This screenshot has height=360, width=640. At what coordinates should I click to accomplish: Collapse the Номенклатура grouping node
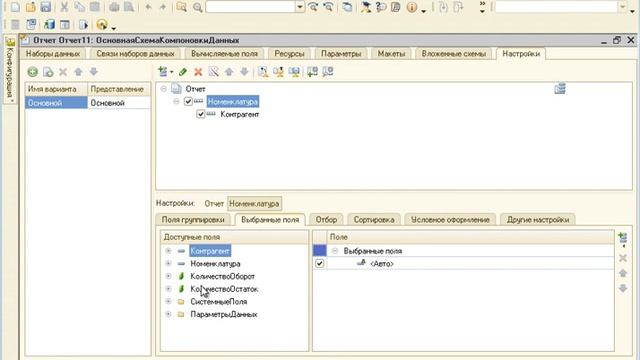[176, 101]
